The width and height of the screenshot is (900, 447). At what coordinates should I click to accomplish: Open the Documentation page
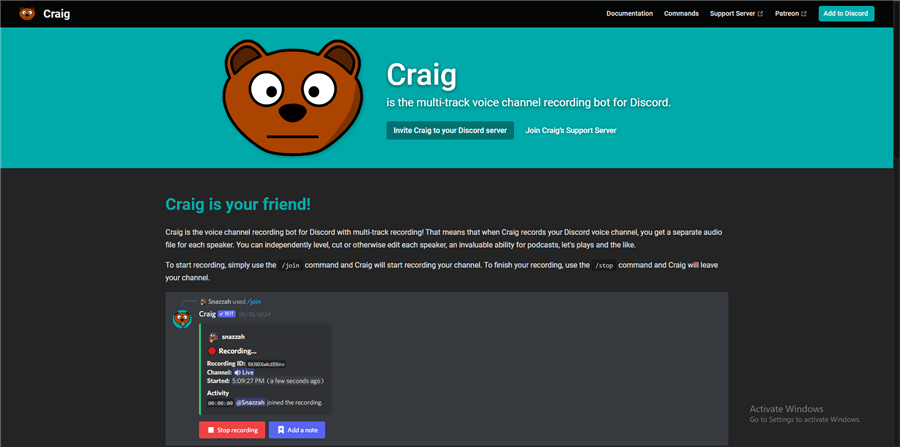630,14
